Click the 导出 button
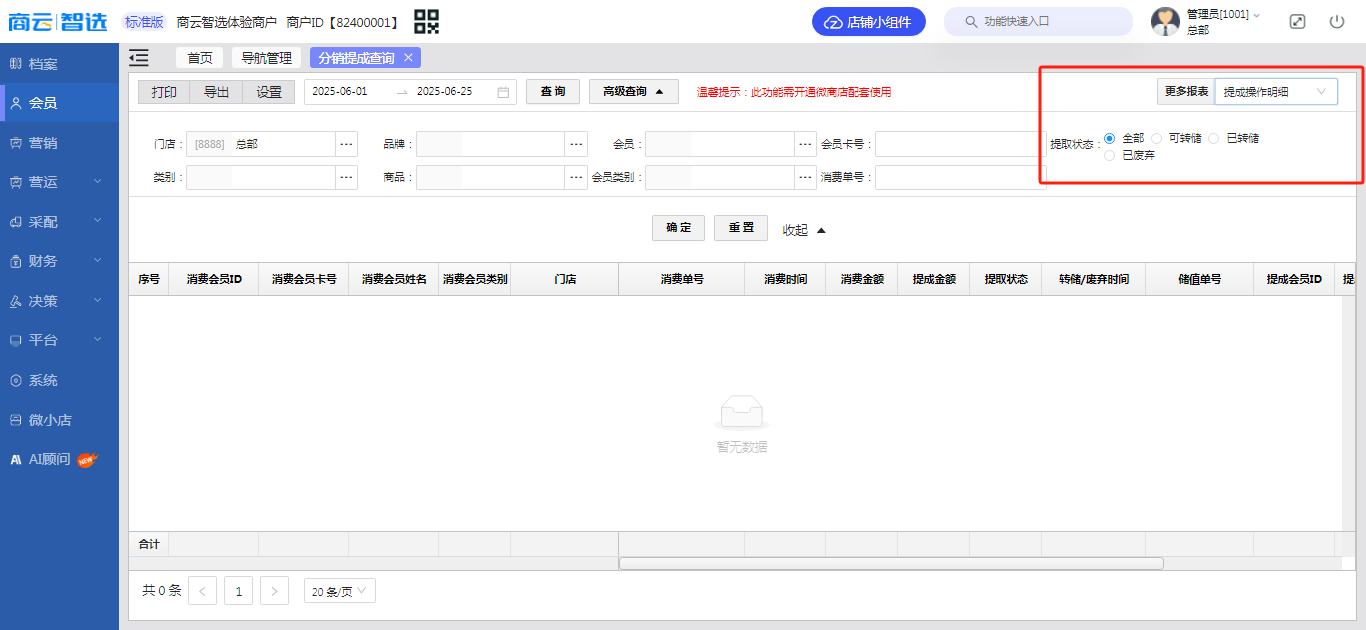1366x630 pixels. tap(216, 92)
